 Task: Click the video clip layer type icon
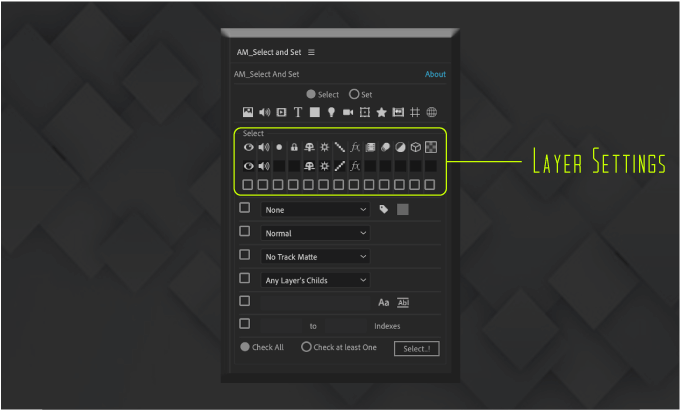coord(281,112)
